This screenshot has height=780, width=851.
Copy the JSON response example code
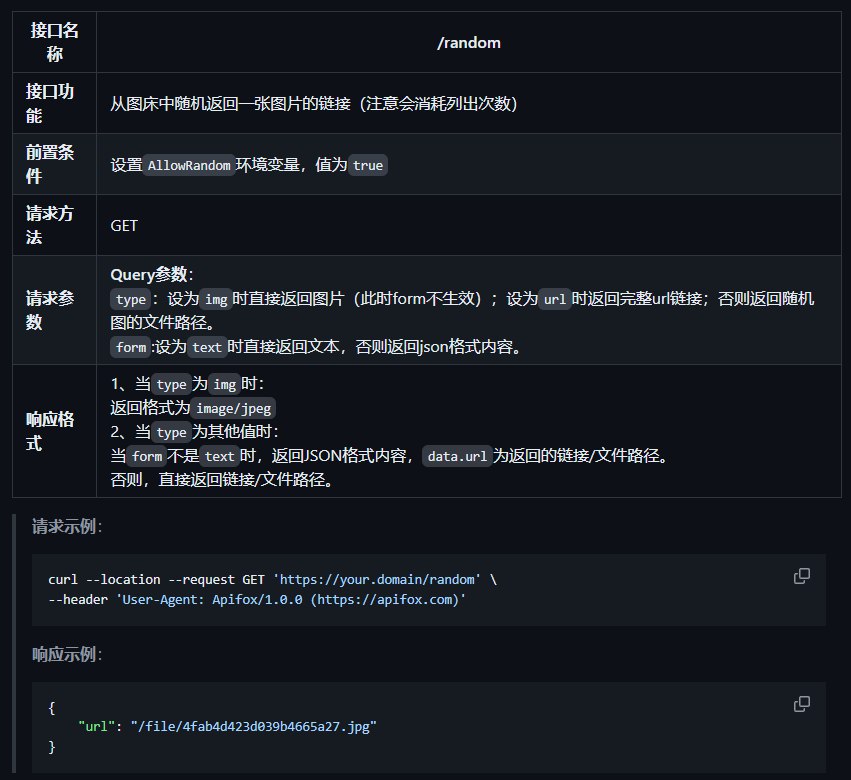(x=801, y=704)
